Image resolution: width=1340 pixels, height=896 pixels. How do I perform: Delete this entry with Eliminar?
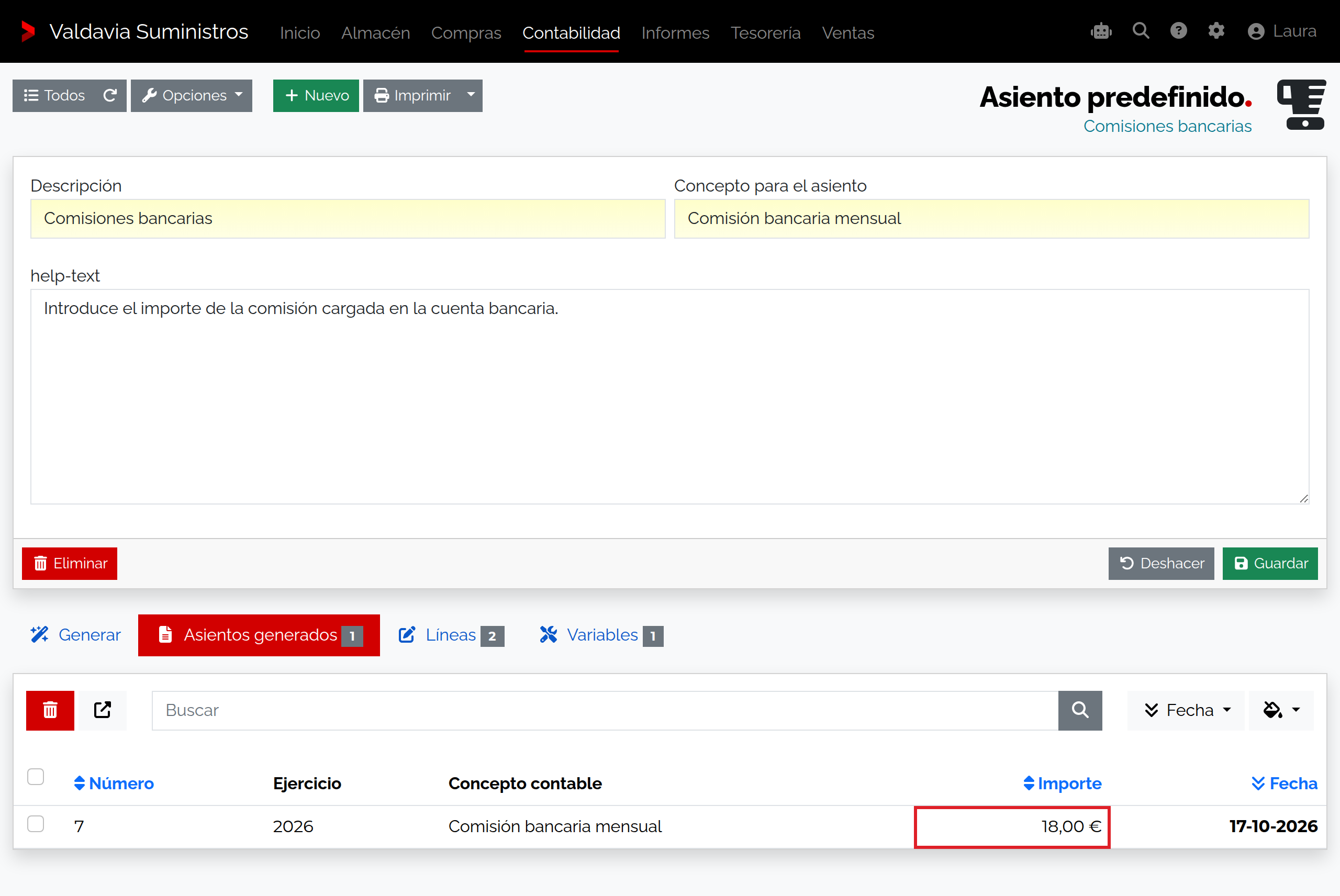(x=70, y=564)
